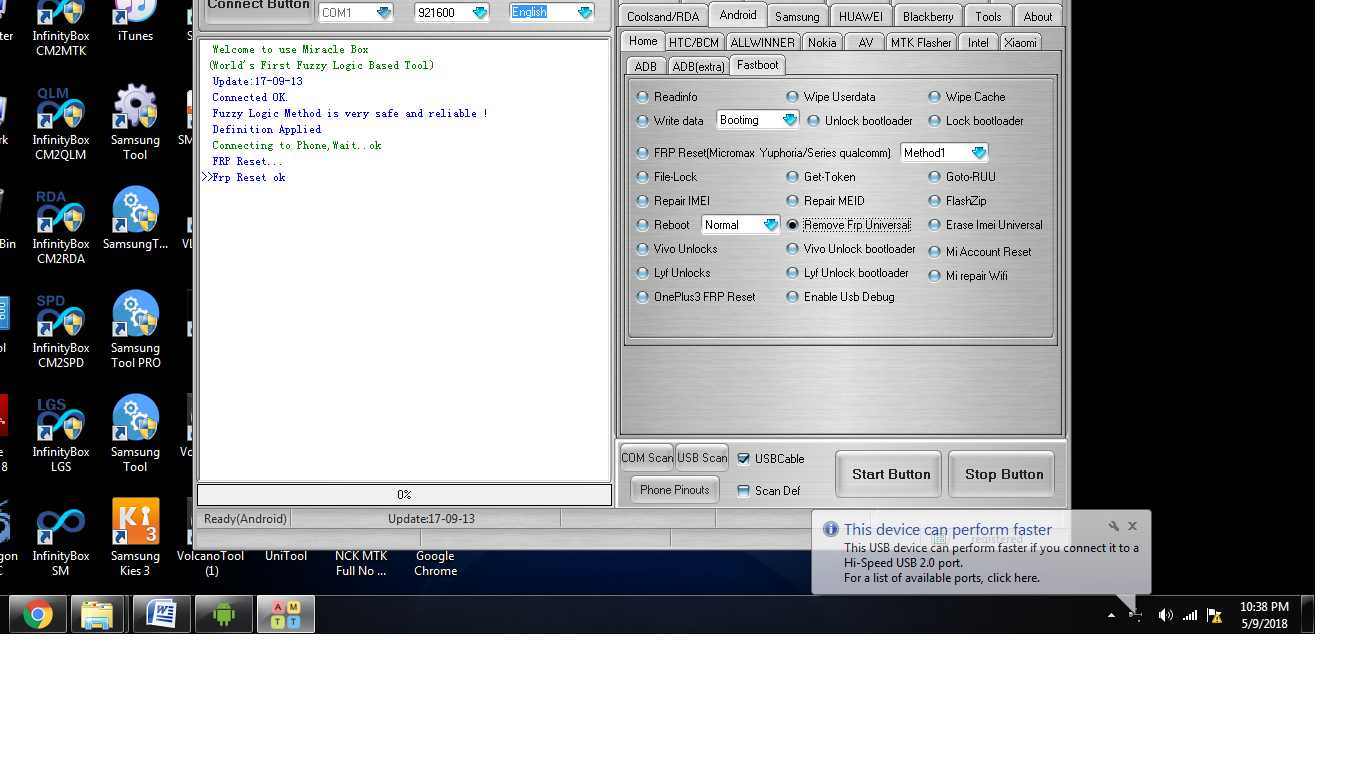Open InfinityBox LGS desktop shortcut
The image size is (1366, 768).
(61, 435)
